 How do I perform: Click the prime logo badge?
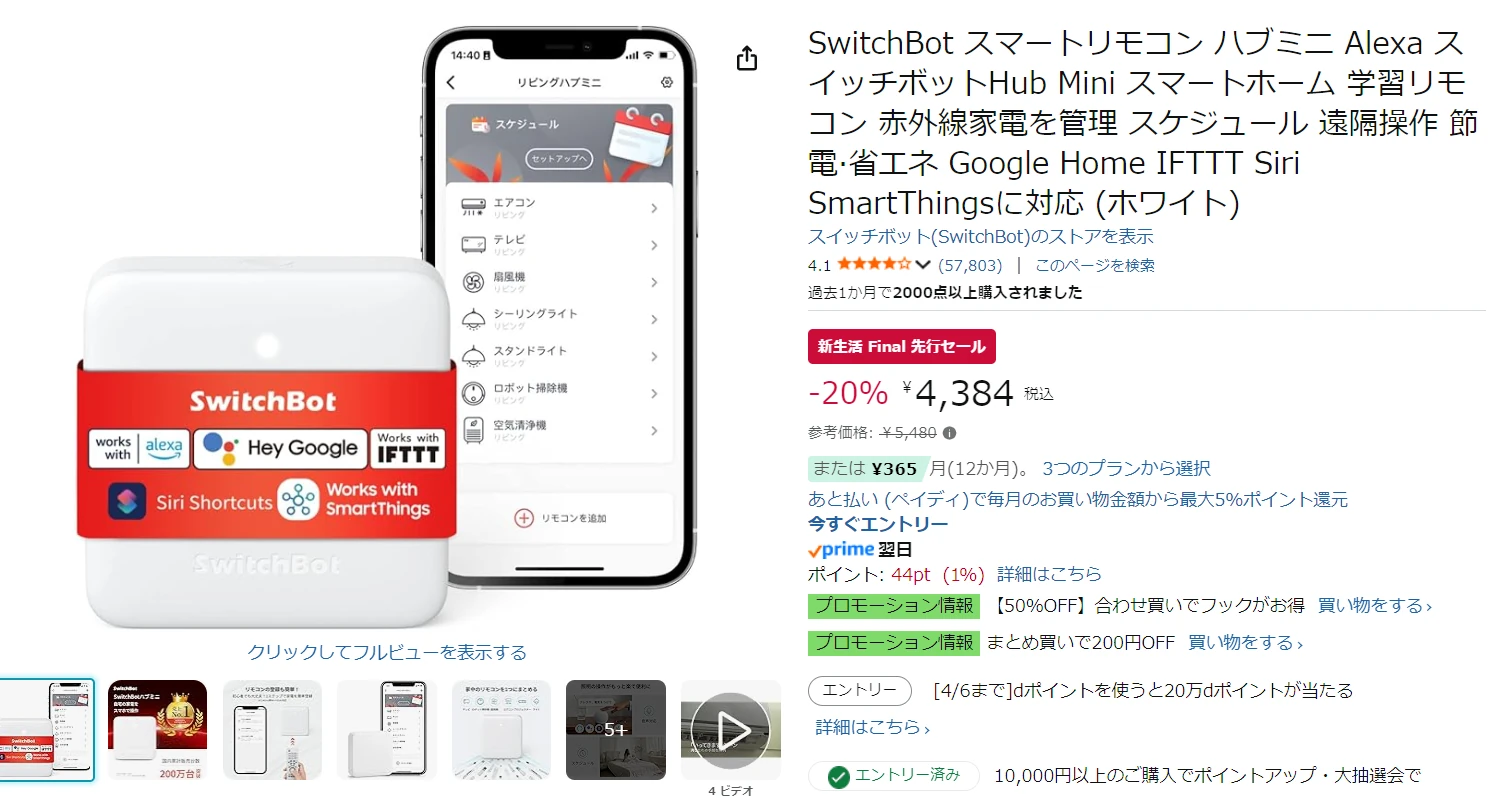[840, 549]
